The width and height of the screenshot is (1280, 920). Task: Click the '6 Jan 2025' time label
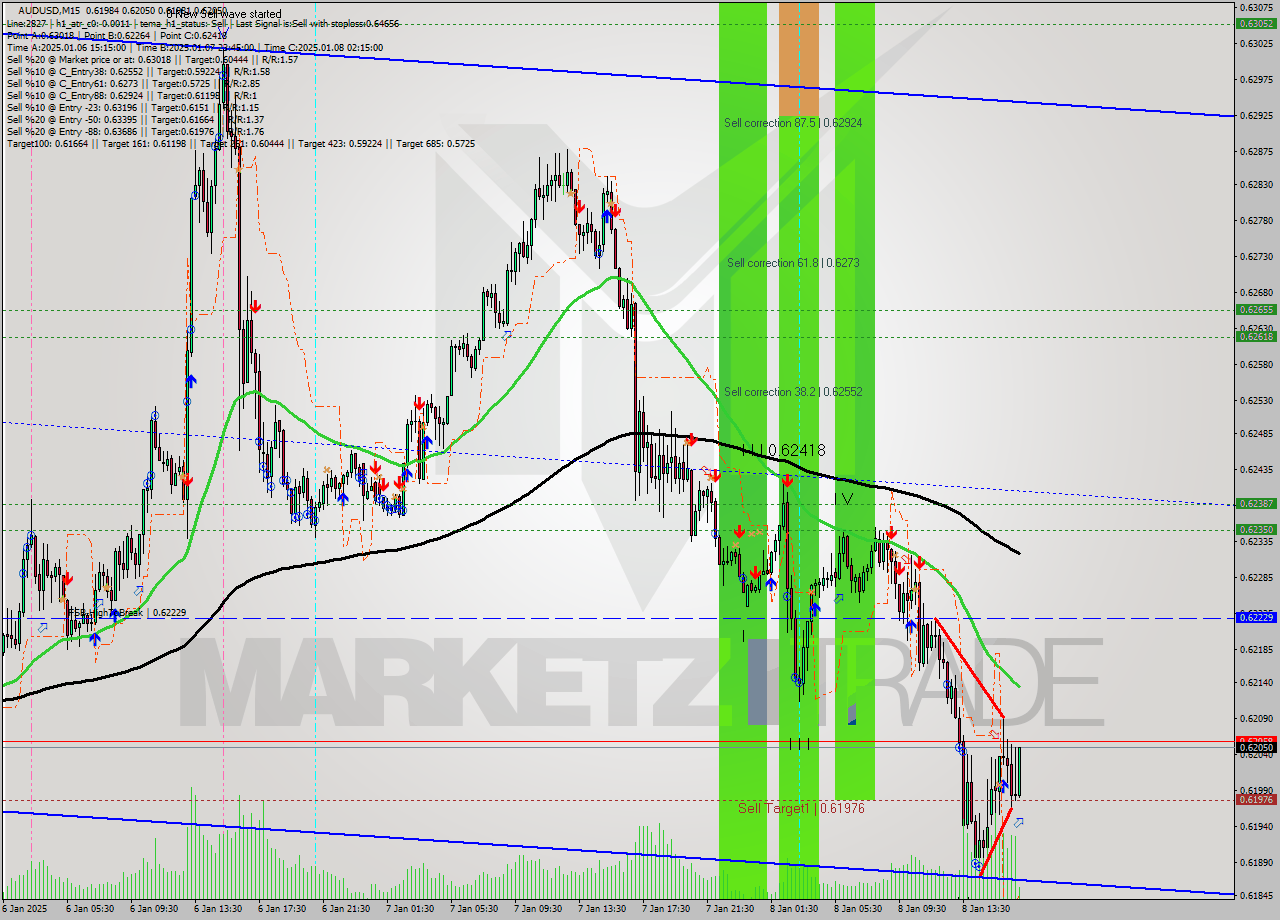pyautogui.click(x=25, y=910)
